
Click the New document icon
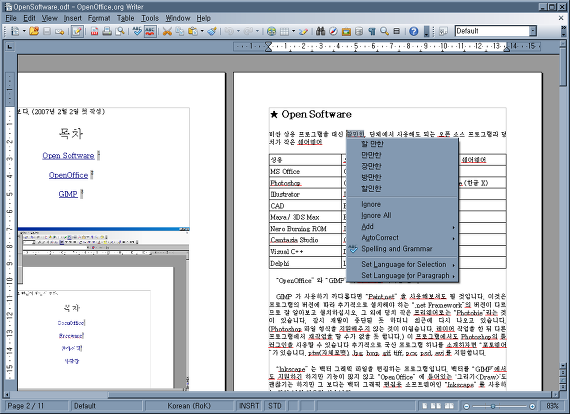15,31
